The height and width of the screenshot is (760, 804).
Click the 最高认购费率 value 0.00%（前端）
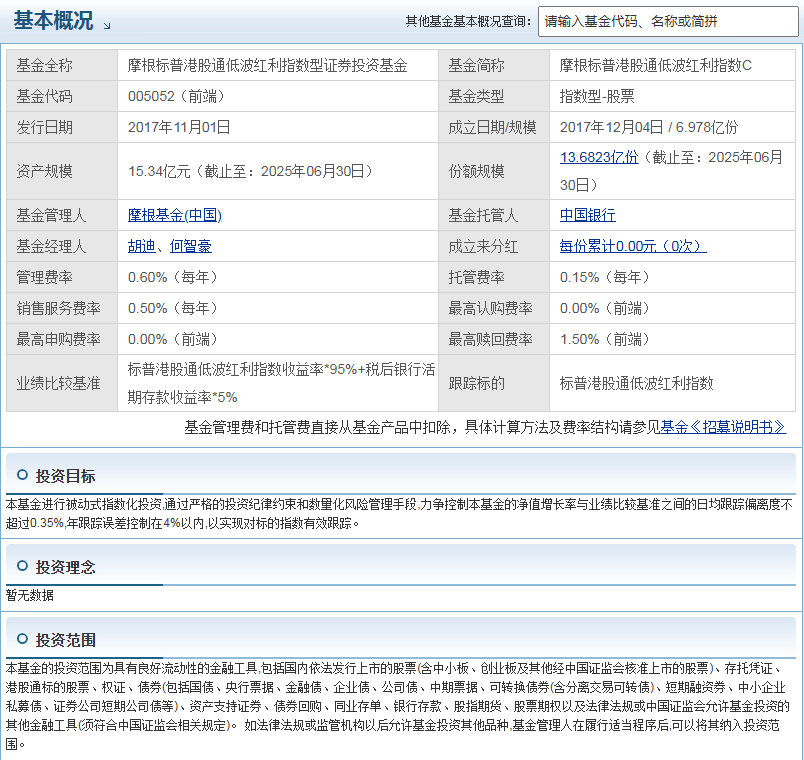tap(605, 308)
